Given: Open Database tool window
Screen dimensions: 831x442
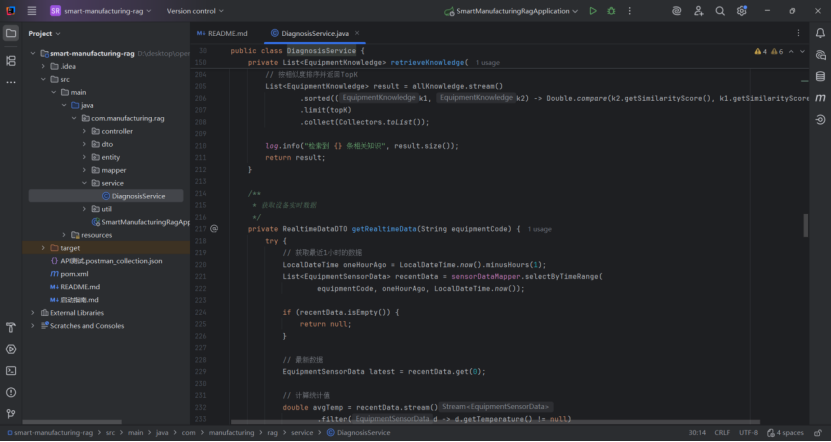Looking at the screenshot, I should pos(820,76).
